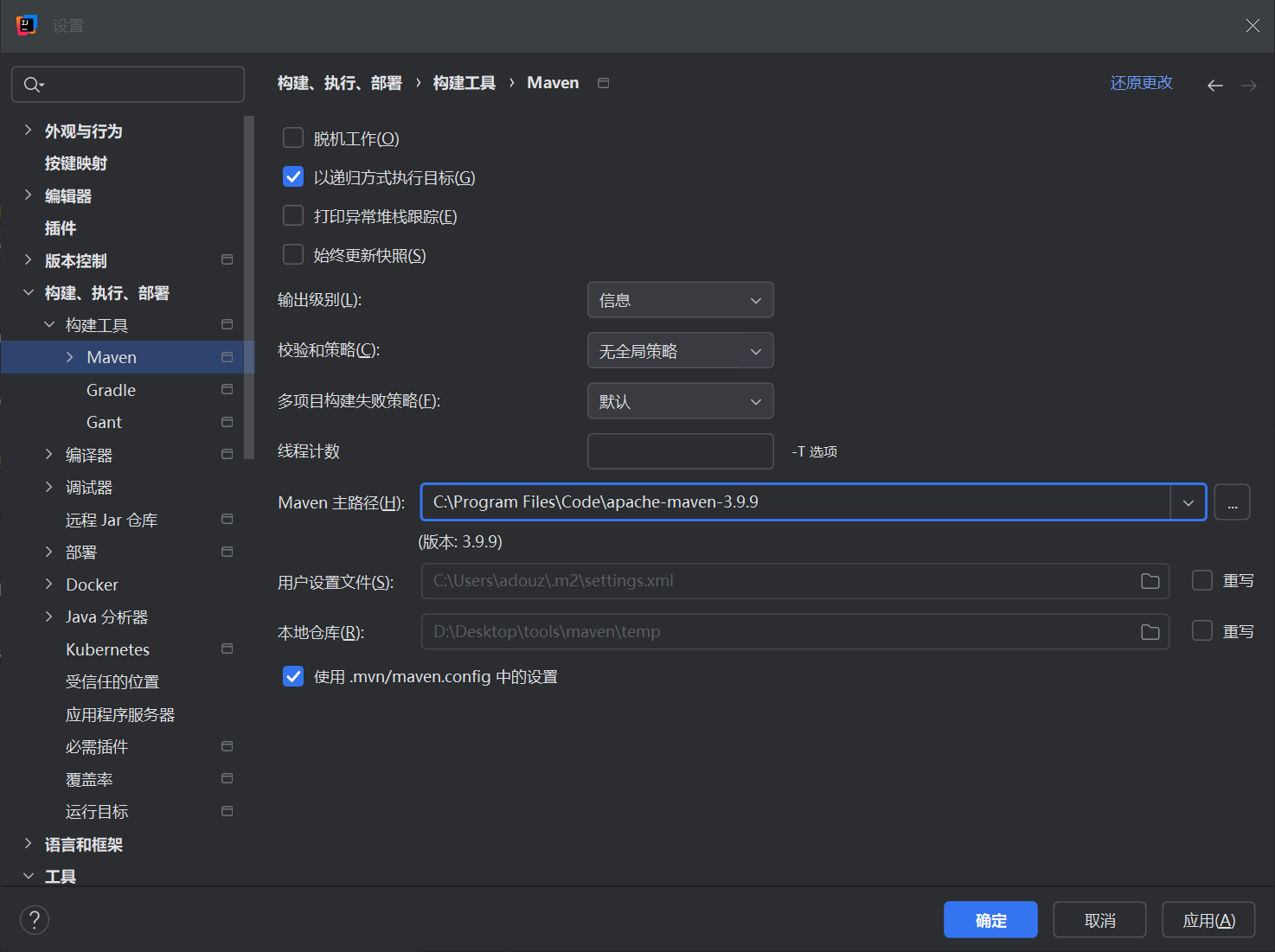Go back with the left arrow
Image resolution: width=1275 pixels, height=952 pixels.
(x=1215, y=85)
